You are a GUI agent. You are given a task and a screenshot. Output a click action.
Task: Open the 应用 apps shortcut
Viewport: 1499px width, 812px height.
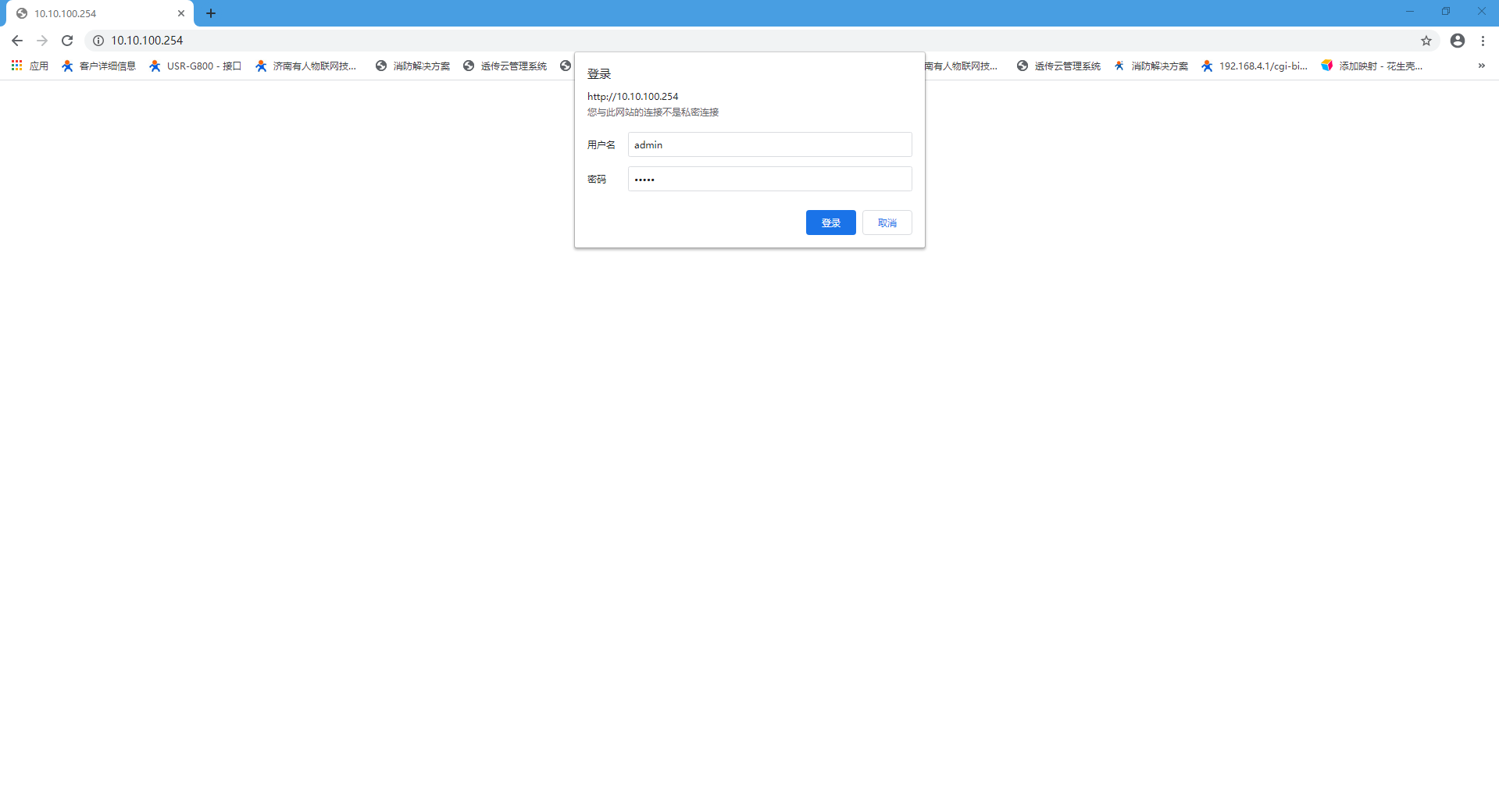30,66
